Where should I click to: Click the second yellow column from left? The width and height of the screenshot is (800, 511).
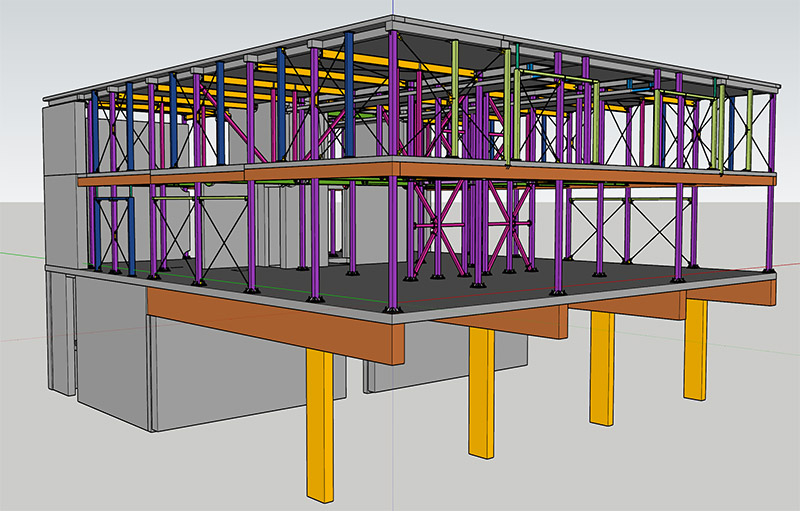[481, 390]
